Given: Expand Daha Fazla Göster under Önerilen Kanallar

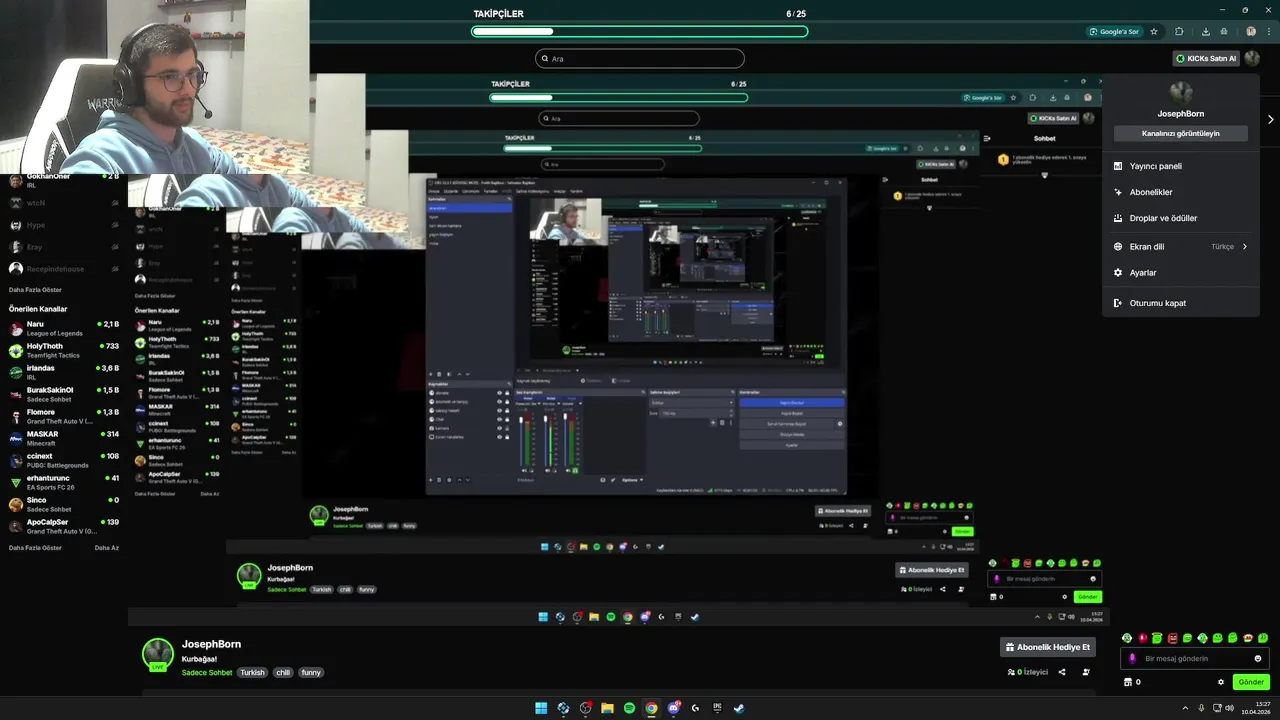Looking at the screenshot, I should tap(35, 548).
